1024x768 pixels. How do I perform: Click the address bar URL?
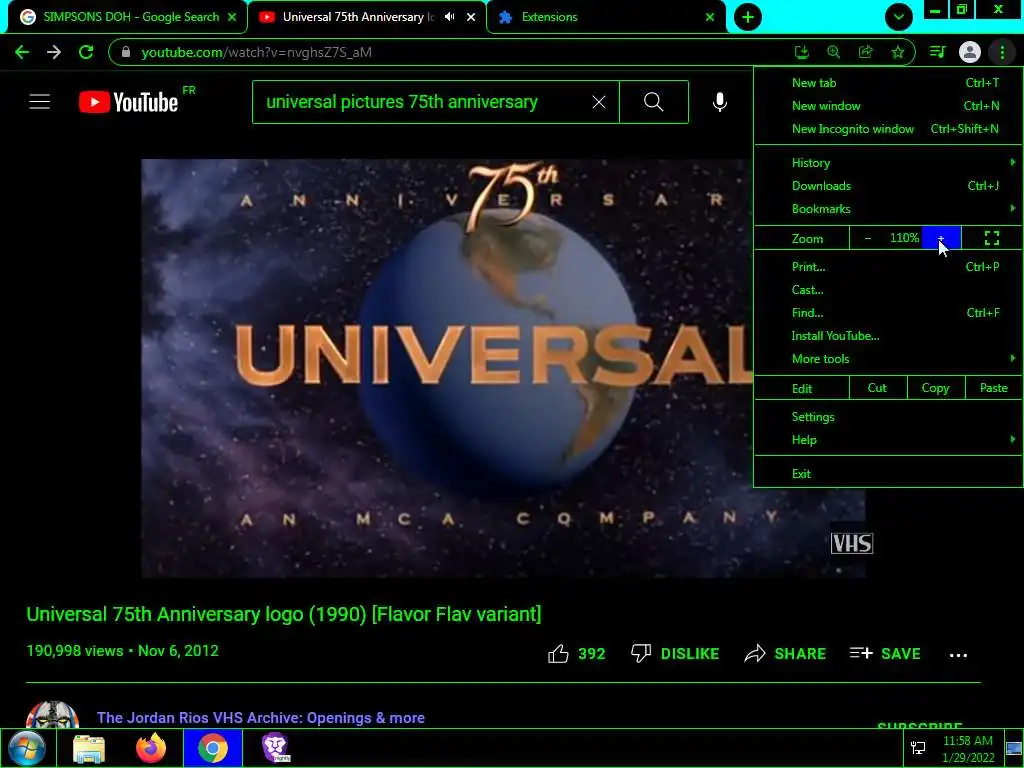[x=256, y=52]
